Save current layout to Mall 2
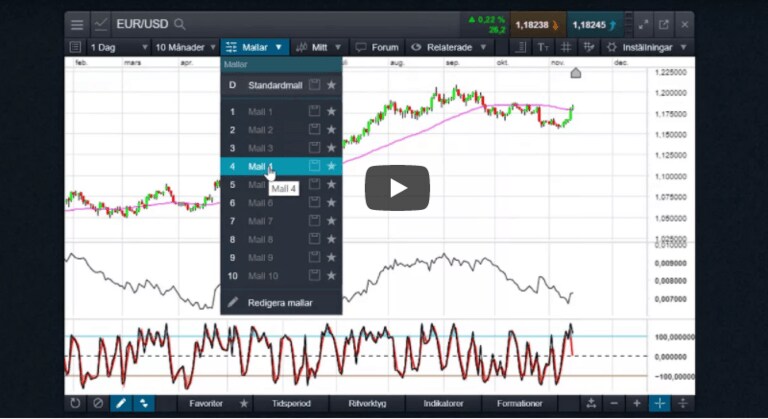This screenshot has height=419, width=768. pyautogui.click(x=314, y=129)
